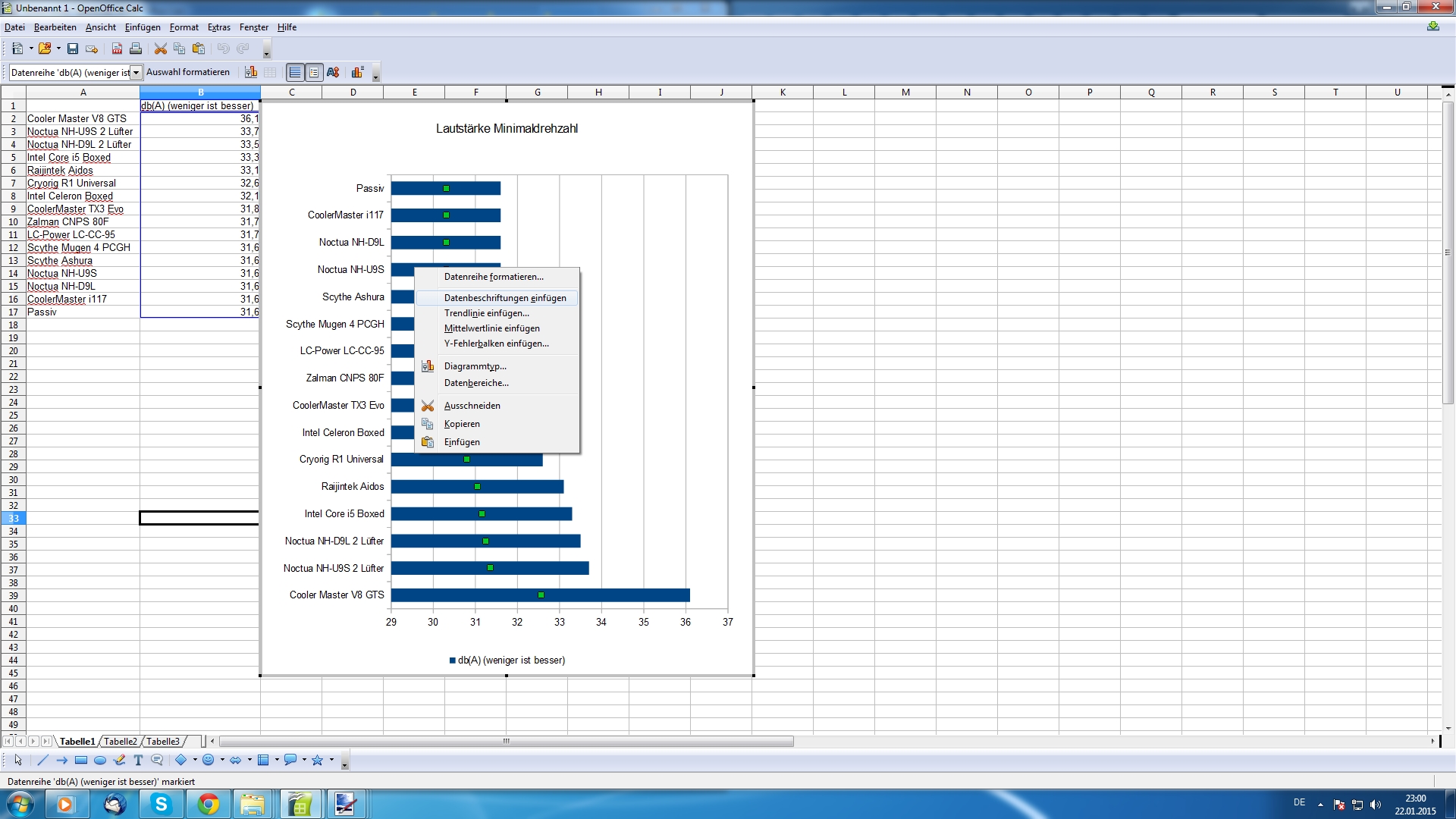This screenshot has width=1456, height=819.
Task: Open the Einfügen menu in menu bar
Action: click(x=143, y=27)
